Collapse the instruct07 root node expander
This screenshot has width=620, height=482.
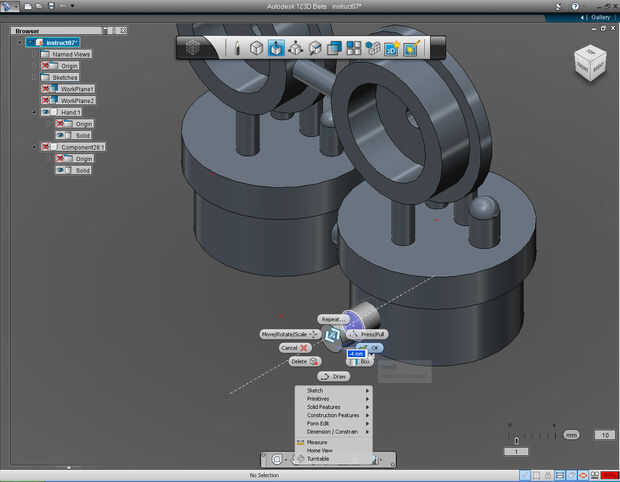[x=20, y=42]
